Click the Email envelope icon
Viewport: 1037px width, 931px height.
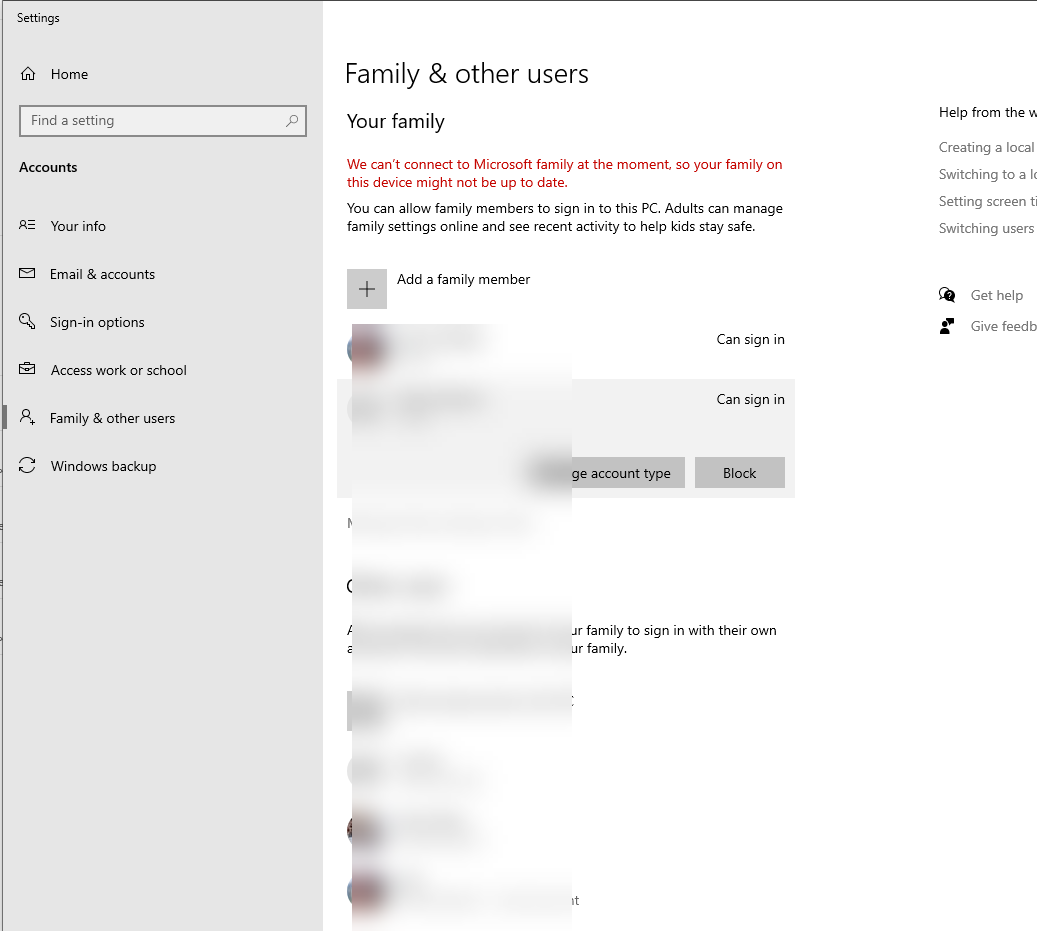coord(27,273)
